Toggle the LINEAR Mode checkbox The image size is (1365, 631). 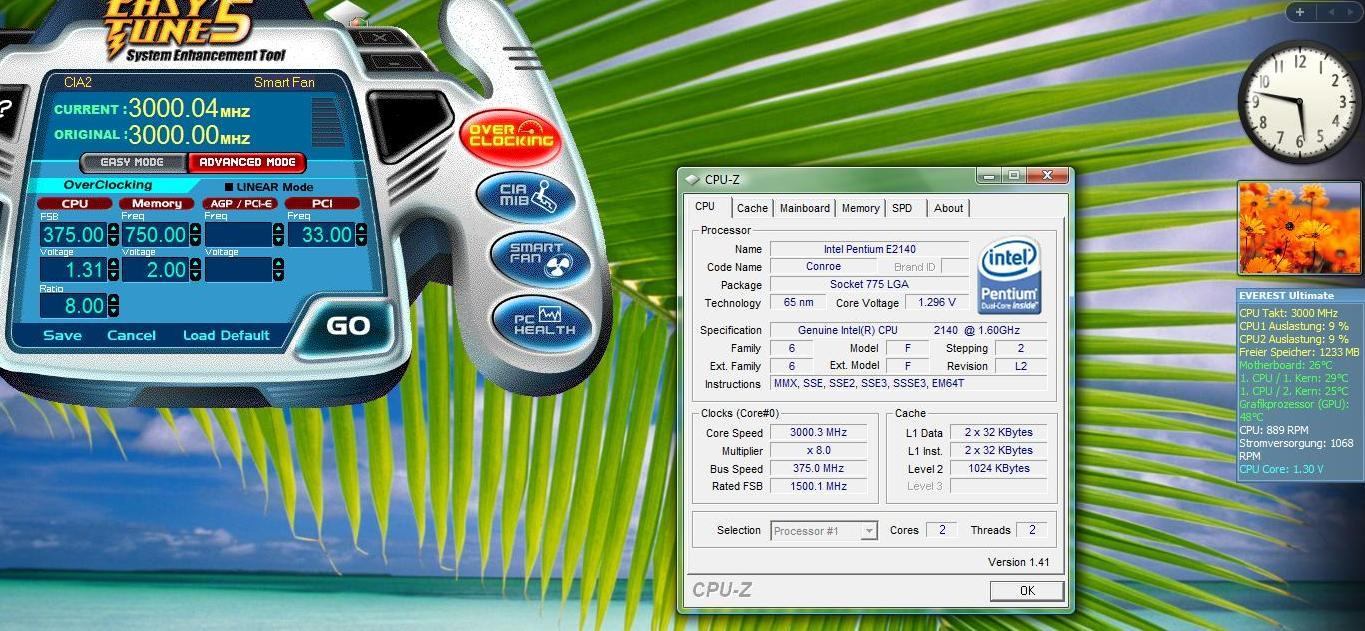point(229,187)
